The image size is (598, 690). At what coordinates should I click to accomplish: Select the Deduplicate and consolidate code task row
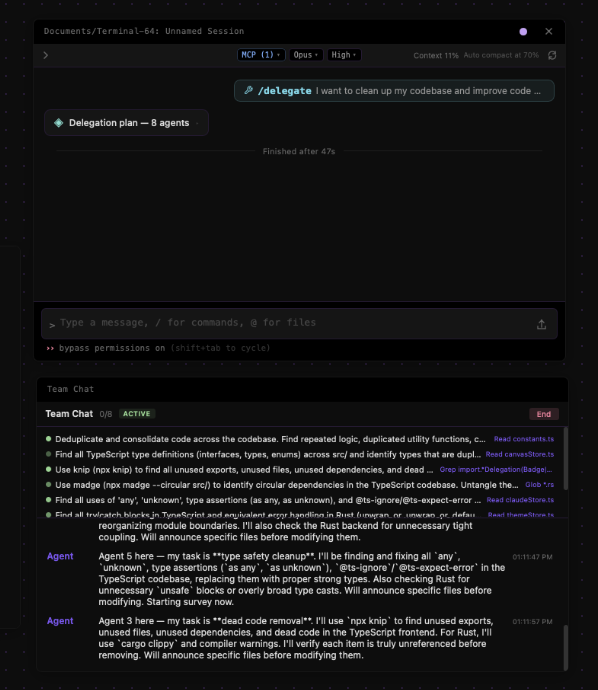(300, 439)
